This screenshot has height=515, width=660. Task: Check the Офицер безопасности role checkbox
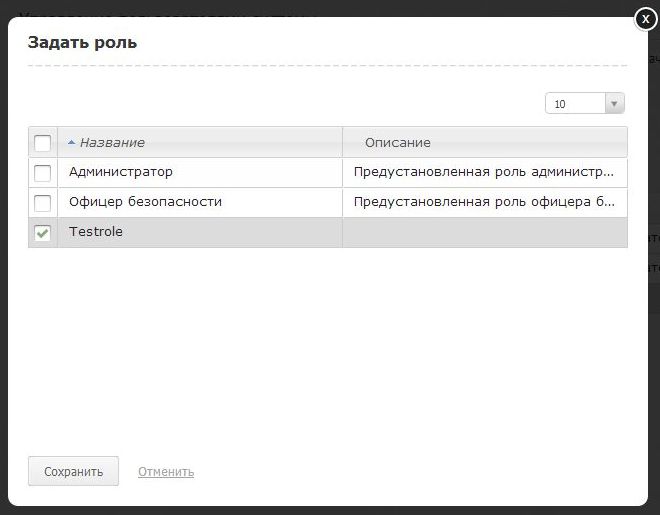pos(43,203)
